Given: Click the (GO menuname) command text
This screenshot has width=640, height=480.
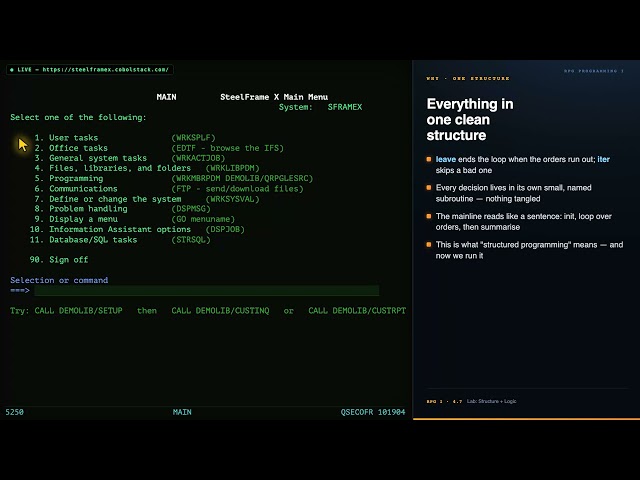Looking at the screenshot, I should click(x=203, y=219).
